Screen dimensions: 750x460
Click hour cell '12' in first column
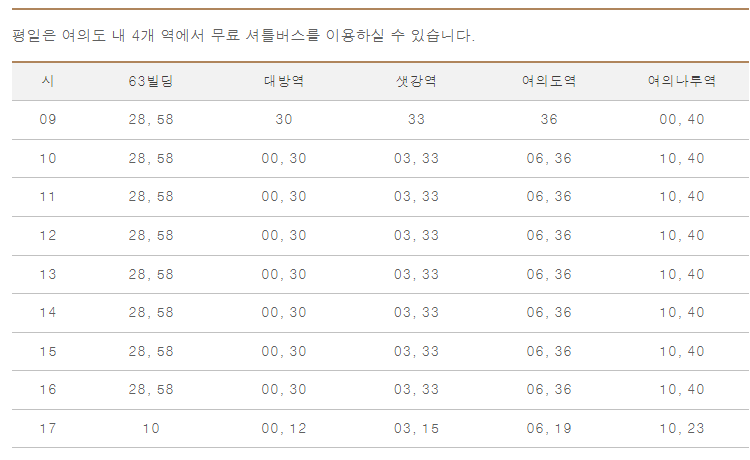(x=48, y=235)
